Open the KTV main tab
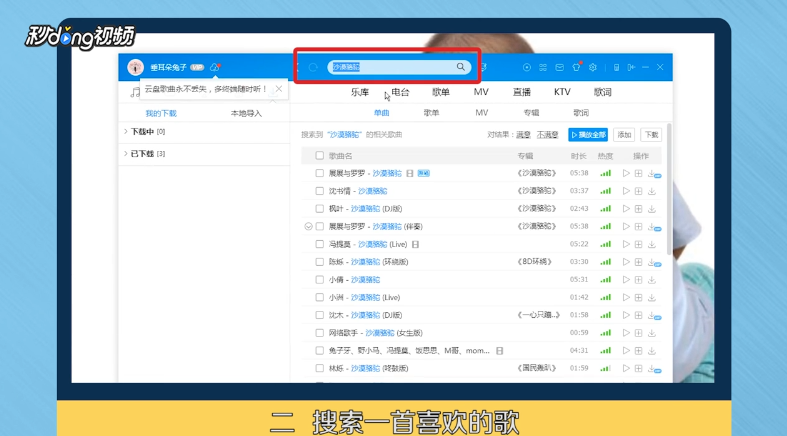Viewport: 787px width, 436px height. tap(562, 92)
